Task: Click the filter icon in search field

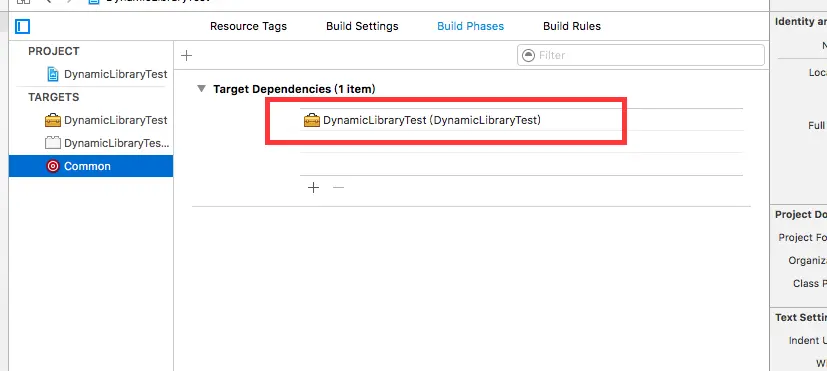Action: tap(528, 55)
